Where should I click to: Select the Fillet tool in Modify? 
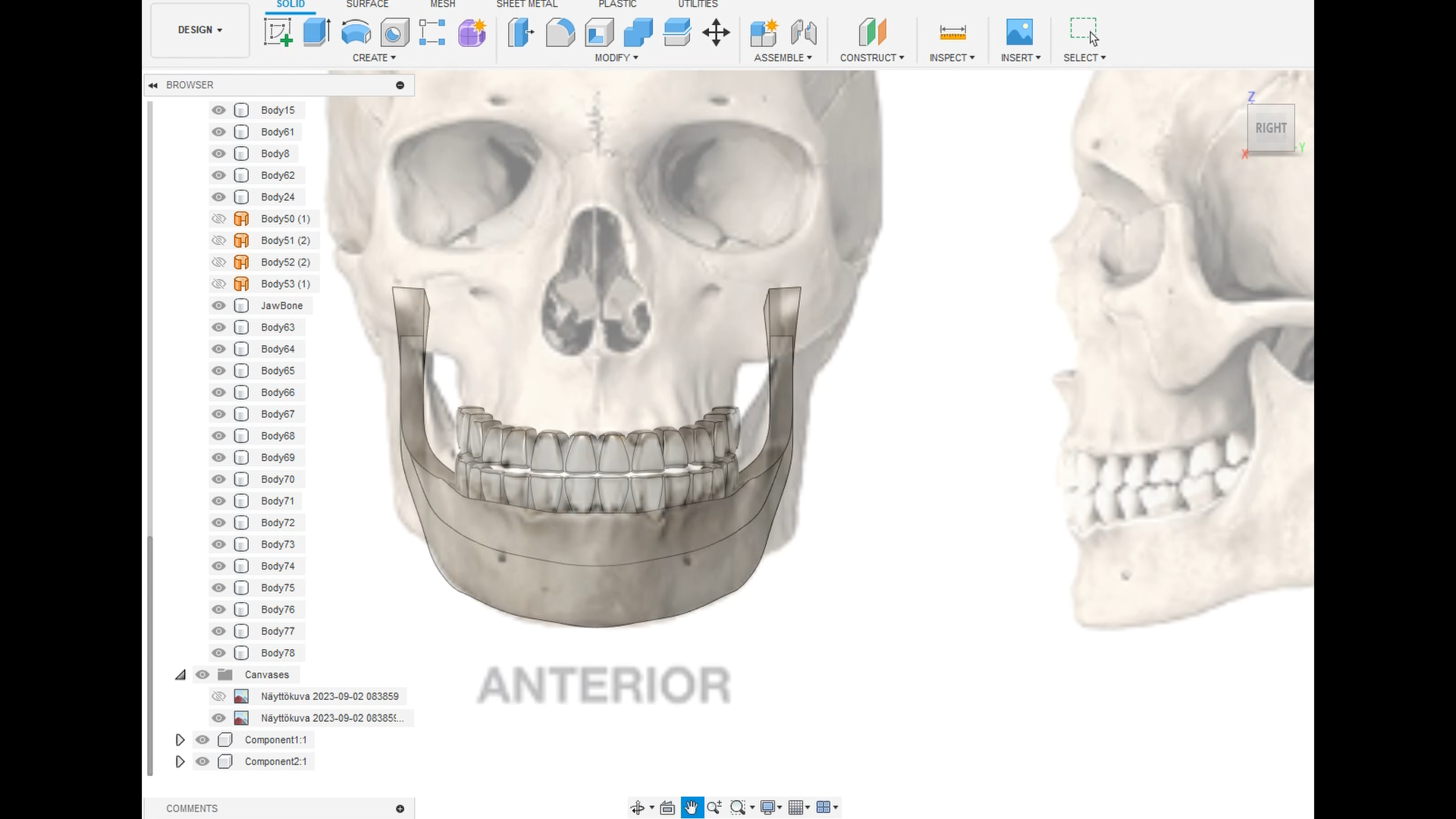[560, 33]
